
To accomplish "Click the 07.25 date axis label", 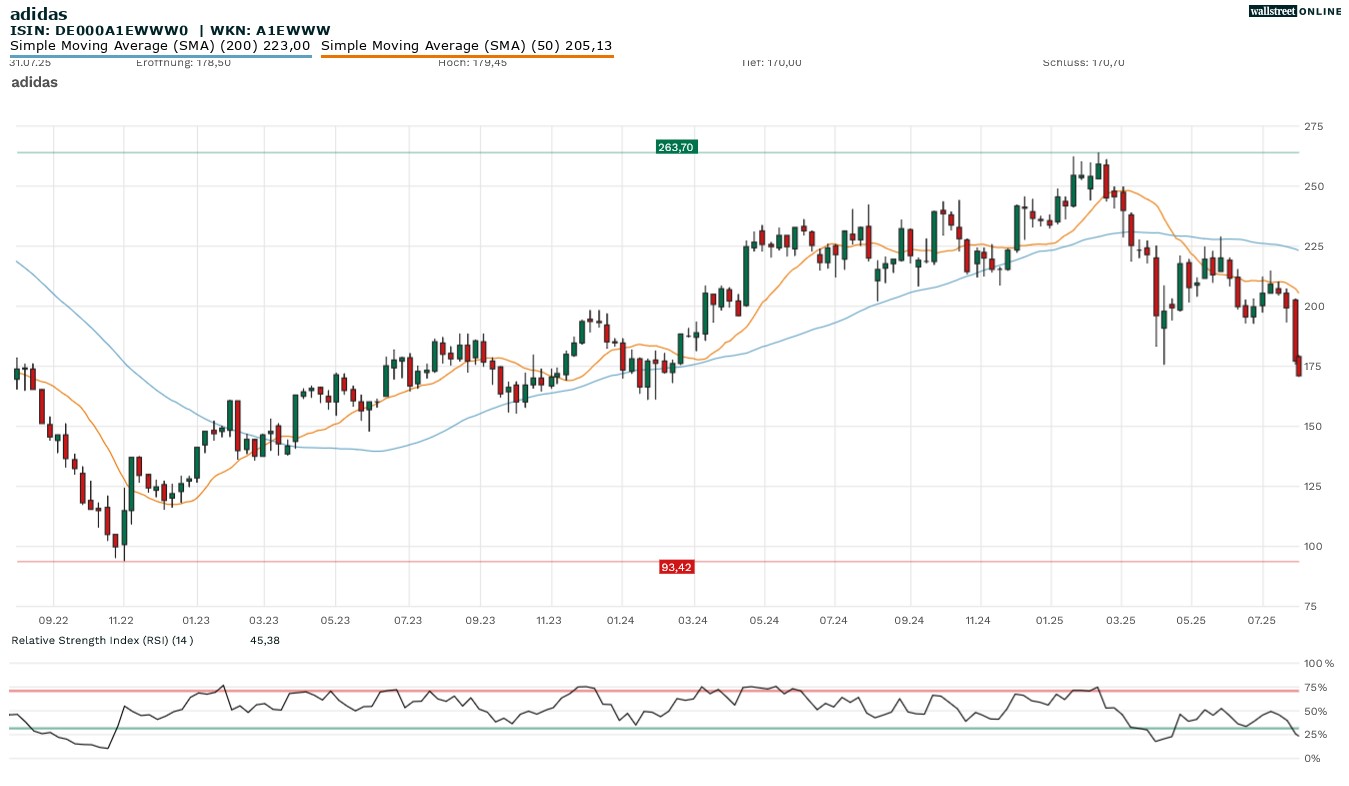I will (x=1262, y=620).
